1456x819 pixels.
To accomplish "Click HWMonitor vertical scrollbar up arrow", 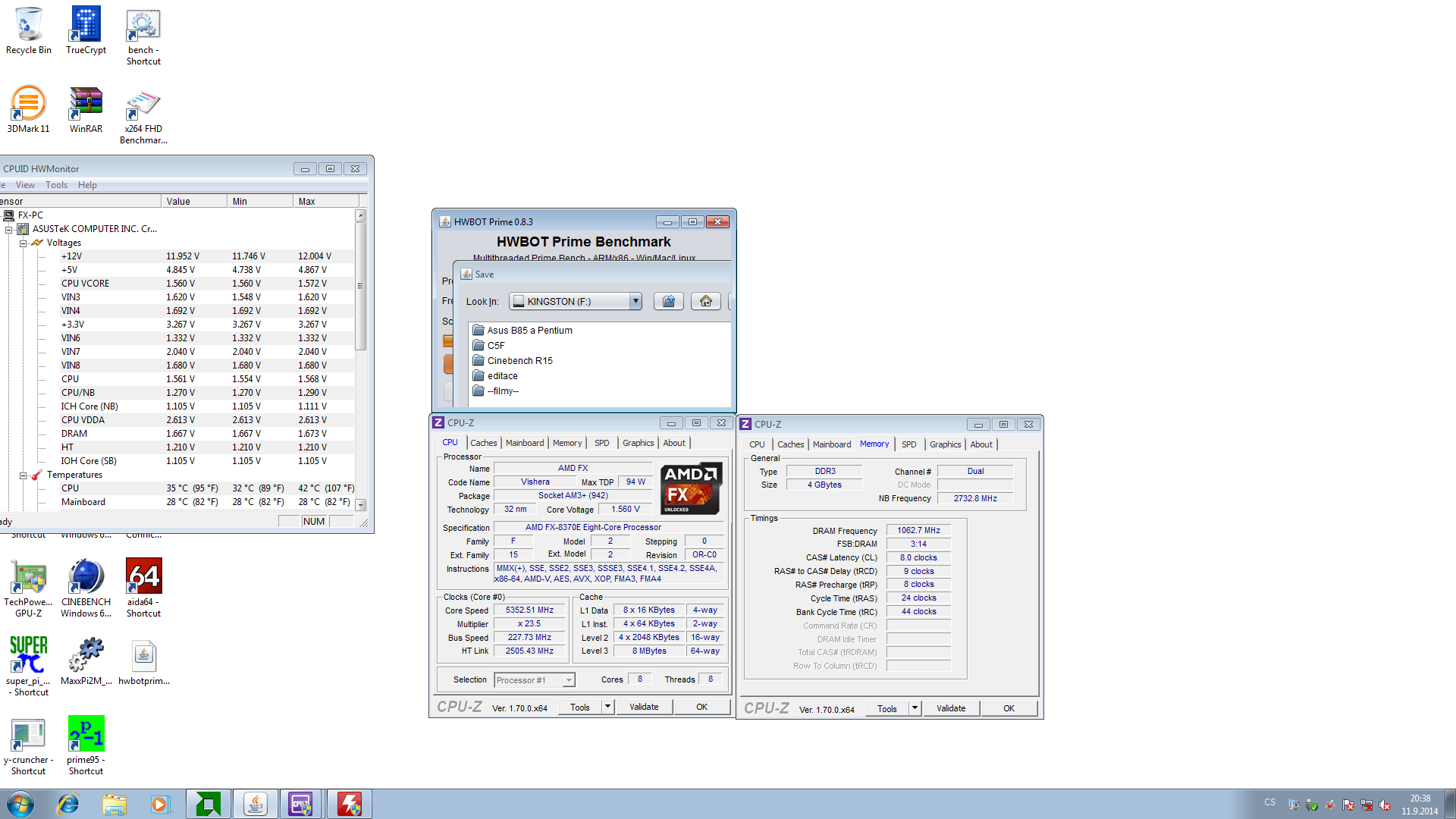I will click(x=361, y=215).
